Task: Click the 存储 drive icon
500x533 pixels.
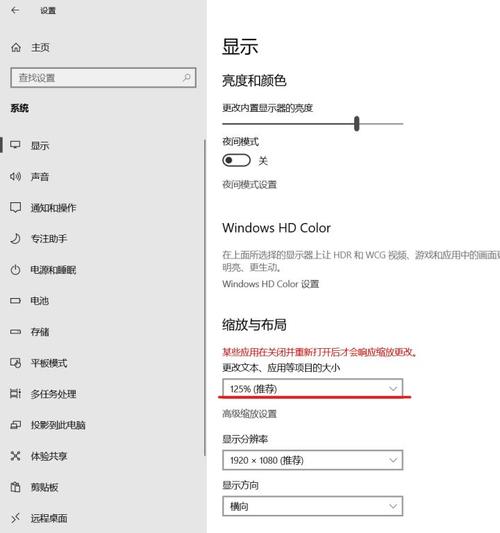Action: pos(15,332)
